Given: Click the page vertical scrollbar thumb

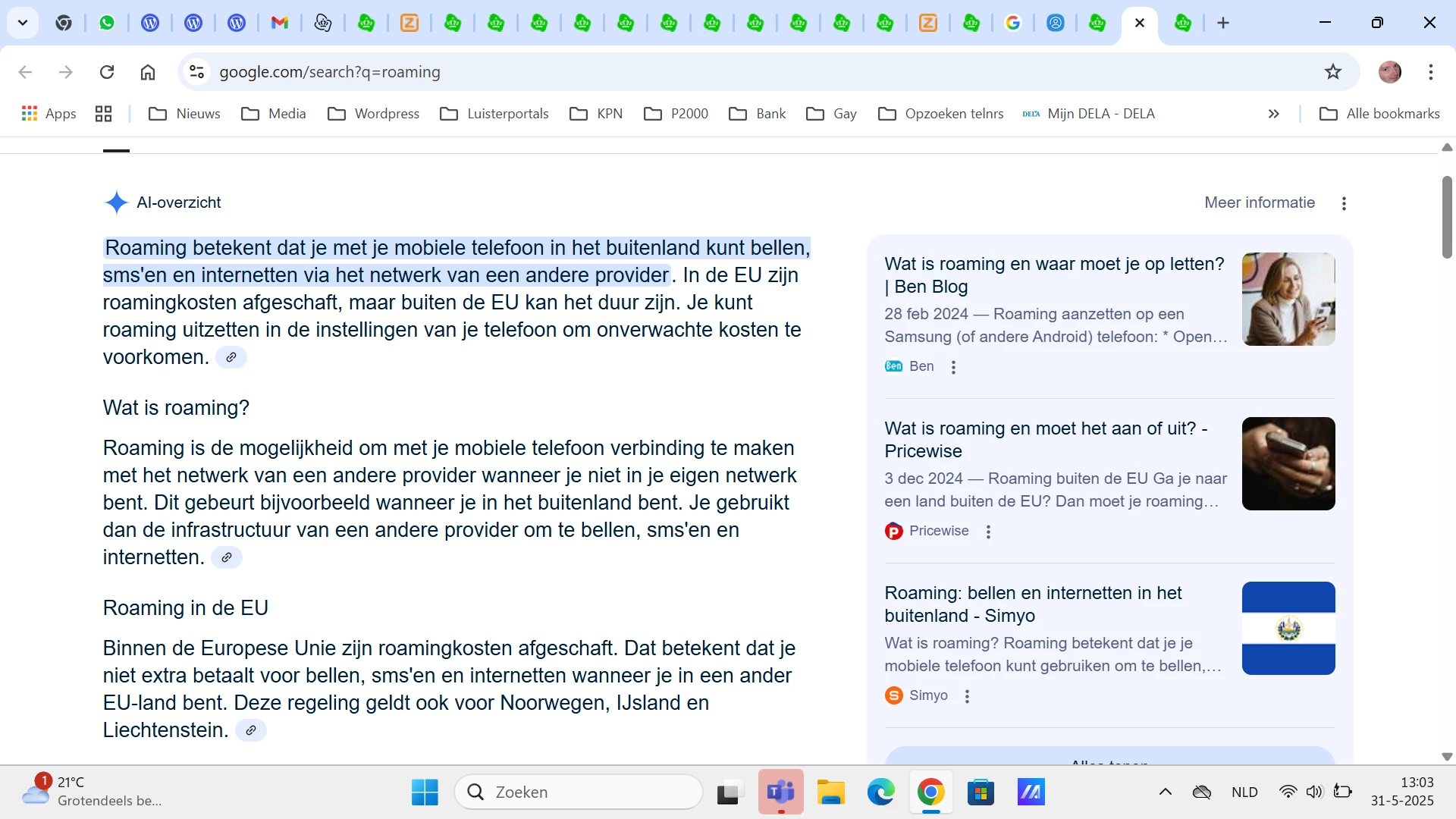Looking at the screenshot, I should 1447,217.
